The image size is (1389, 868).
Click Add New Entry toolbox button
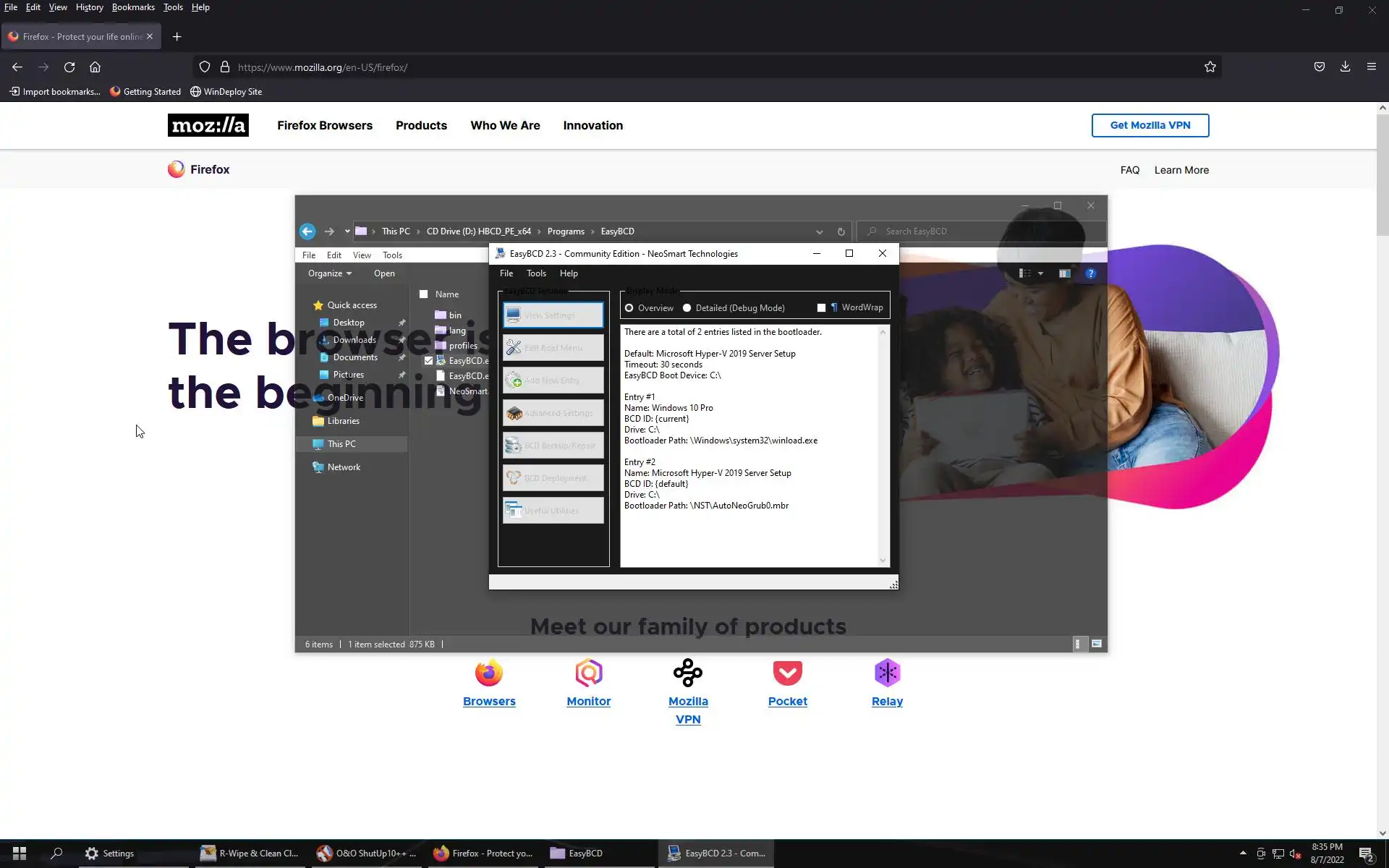(x=553, y=380)
